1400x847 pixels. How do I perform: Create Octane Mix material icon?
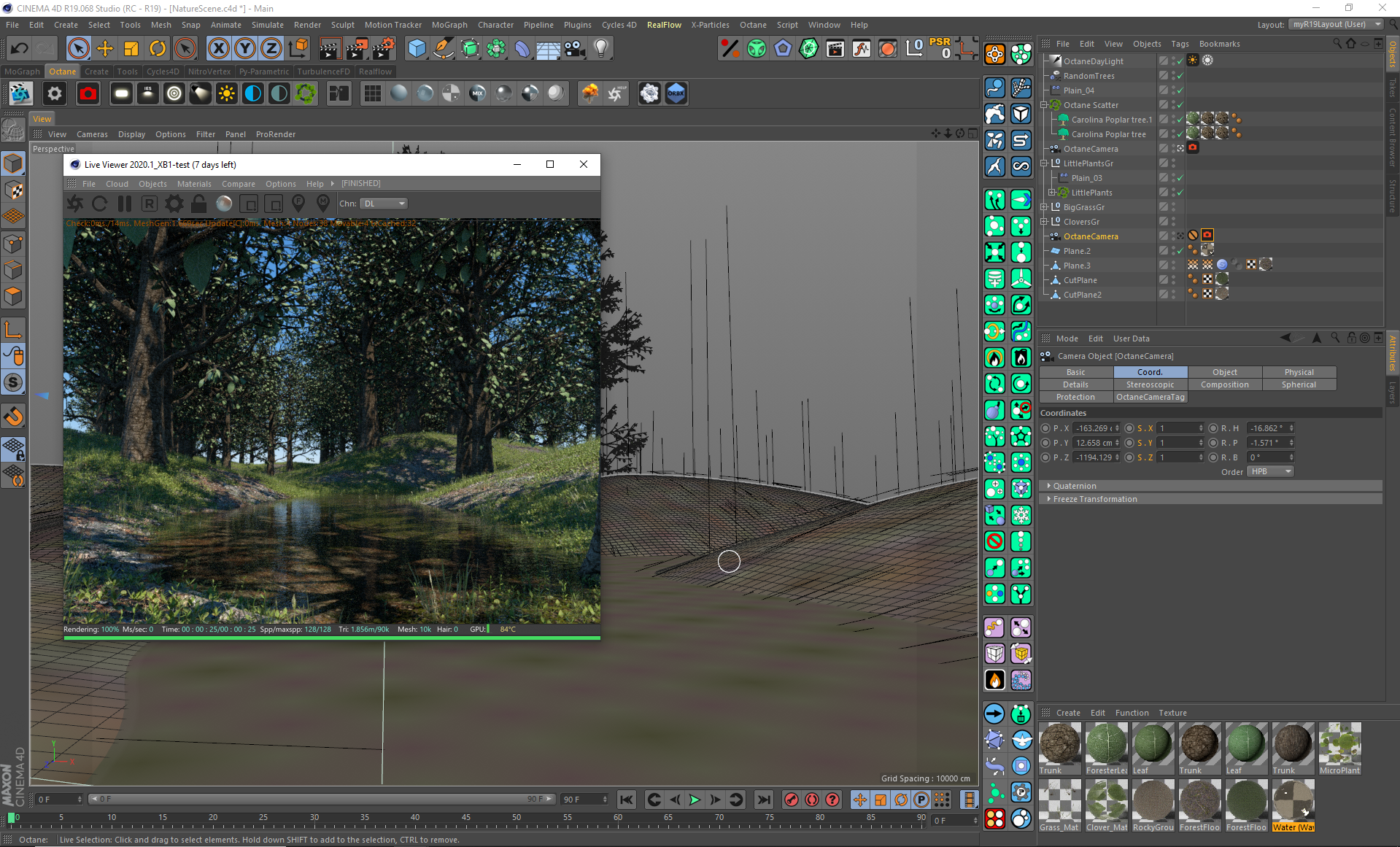[x=478, y=93]
